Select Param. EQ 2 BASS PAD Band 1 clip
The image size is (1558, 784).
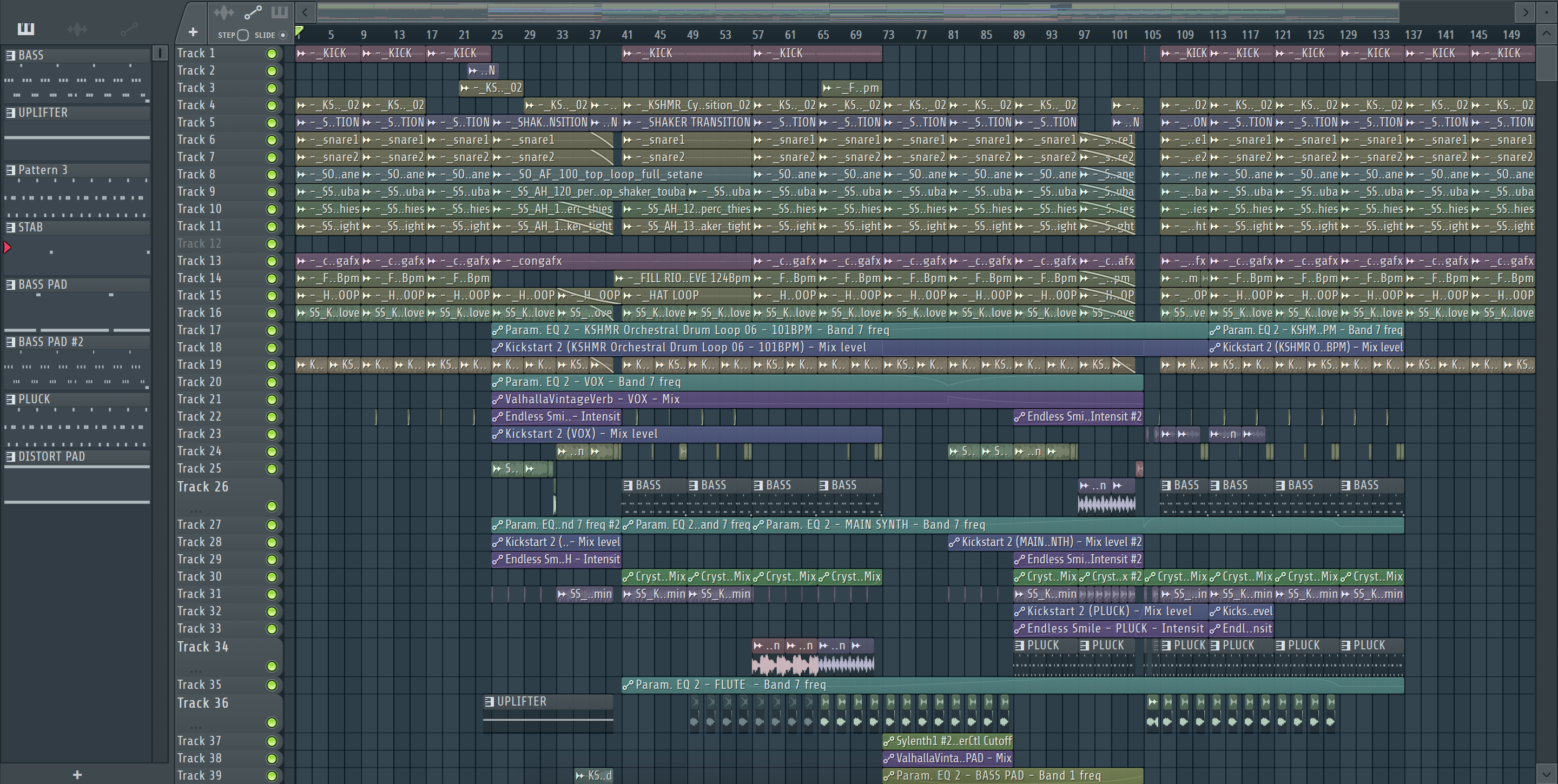[1013, 775]
